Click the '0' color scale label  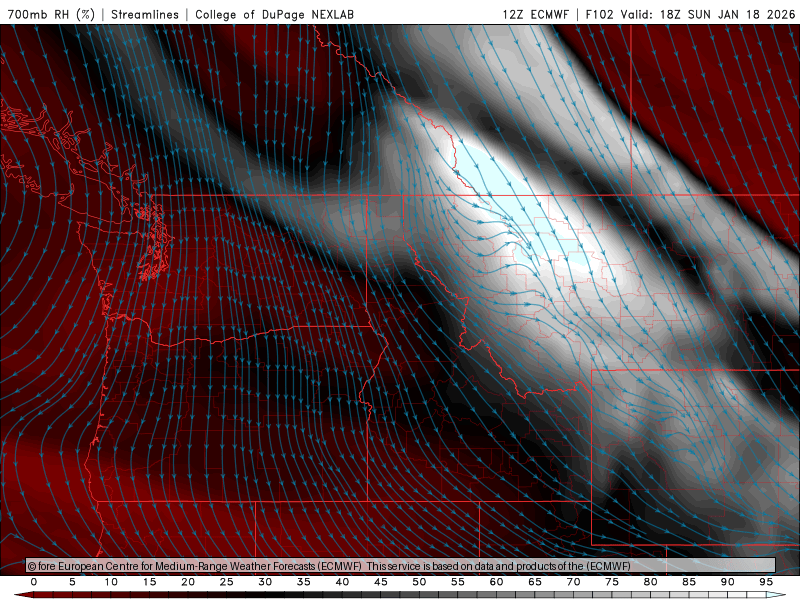click(34, 582)
